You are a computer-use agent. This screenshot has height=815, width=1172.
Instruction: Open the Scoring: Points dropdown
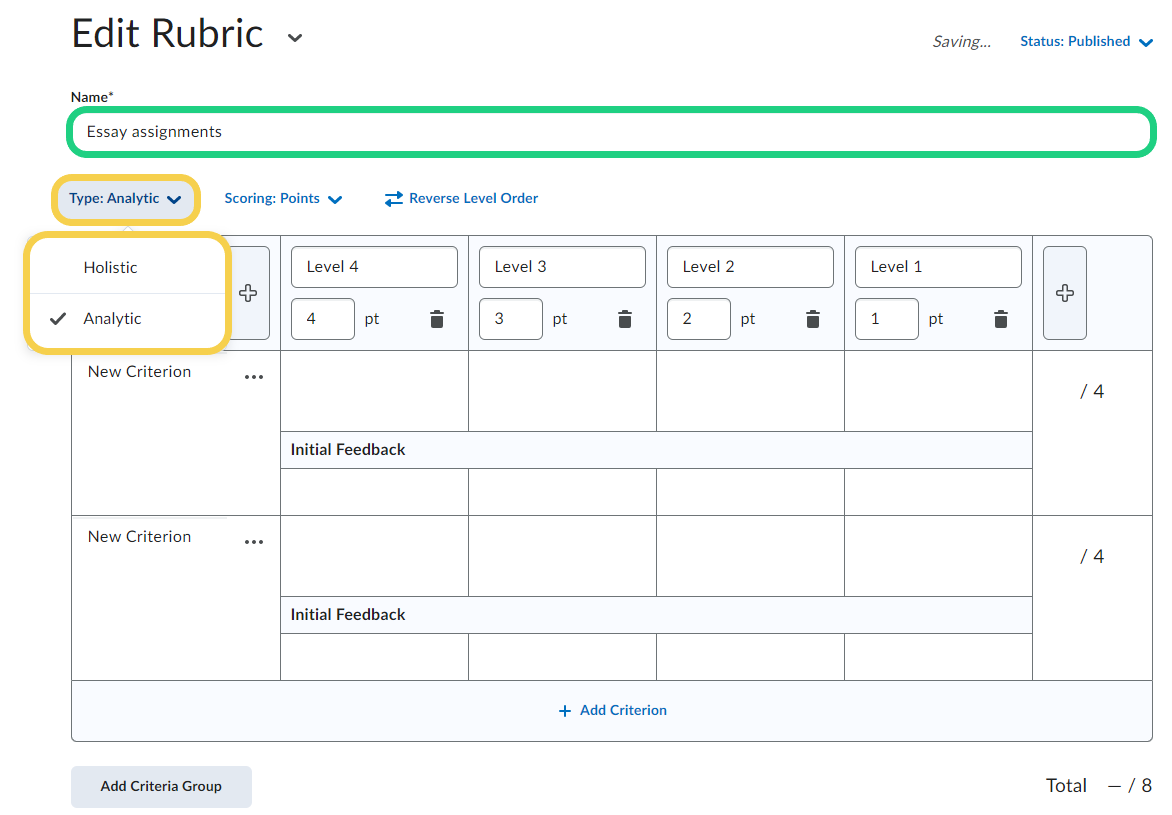click(x=283, y=199)
